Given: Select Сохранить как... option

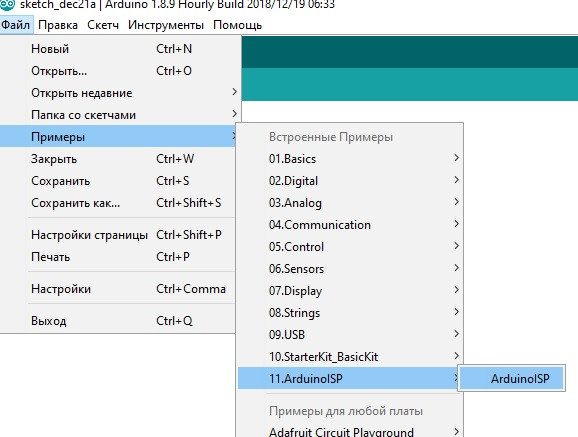Looking at the screenshot, I should (x=117, y=203).
